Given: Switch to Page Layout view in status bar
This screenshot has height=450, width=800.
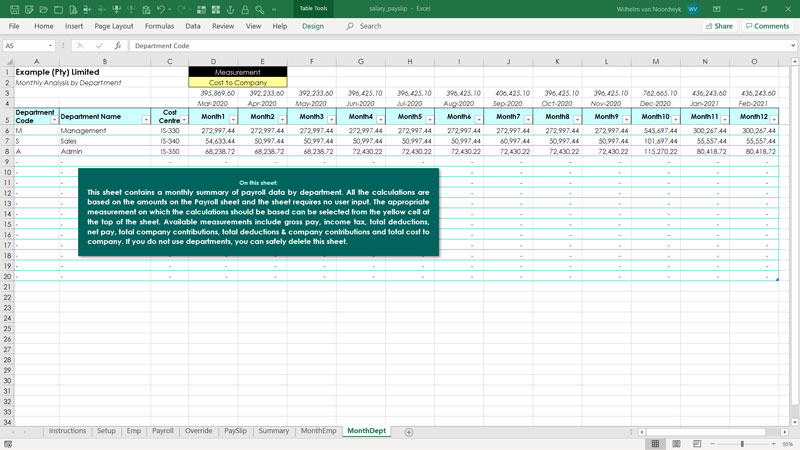Looking at the screenshot, I should 676,444.
